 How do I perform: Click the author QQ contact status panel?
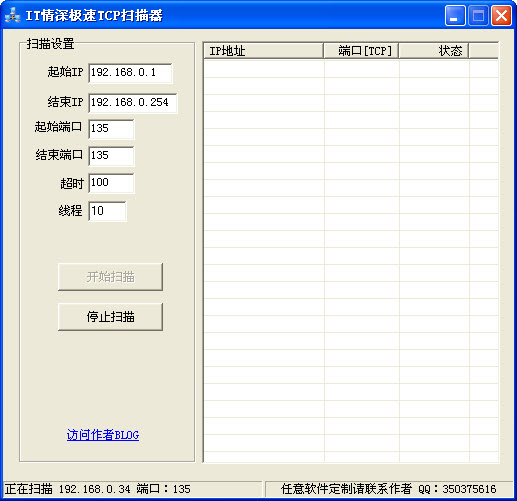(389, 489)
